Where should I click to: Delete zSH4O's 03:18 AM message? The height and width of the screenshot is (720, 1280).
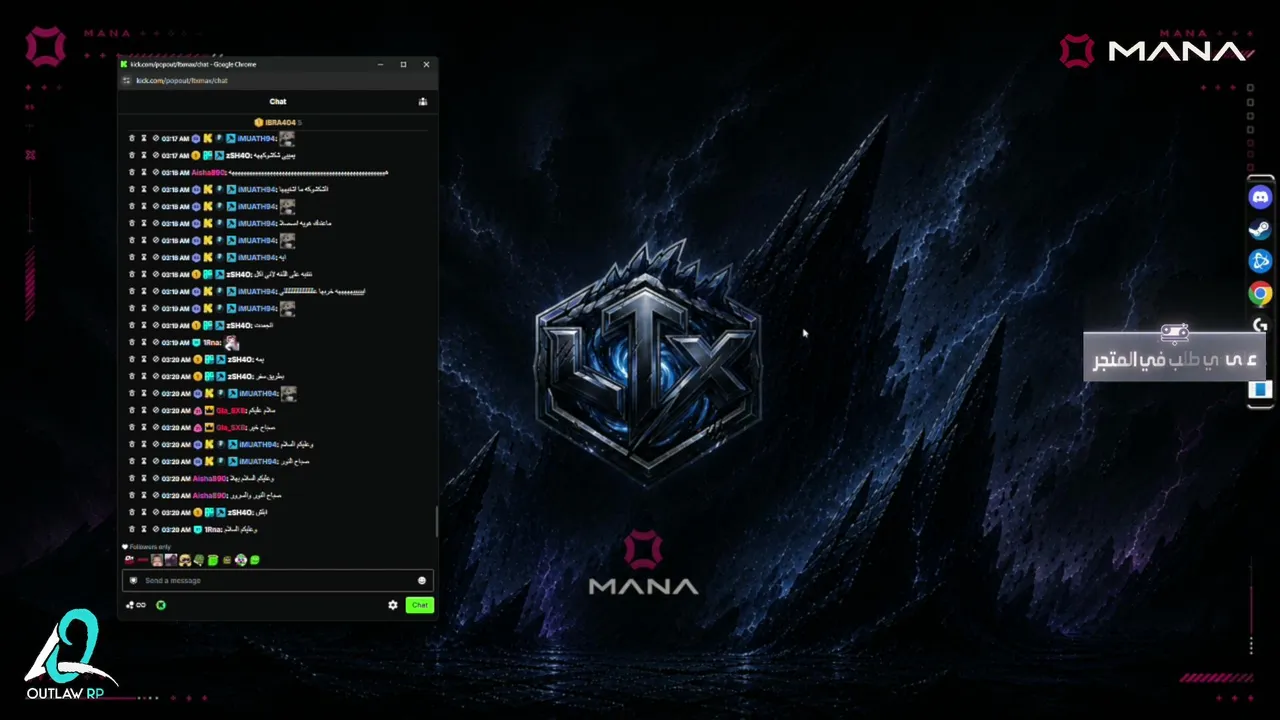pos(131,274)
